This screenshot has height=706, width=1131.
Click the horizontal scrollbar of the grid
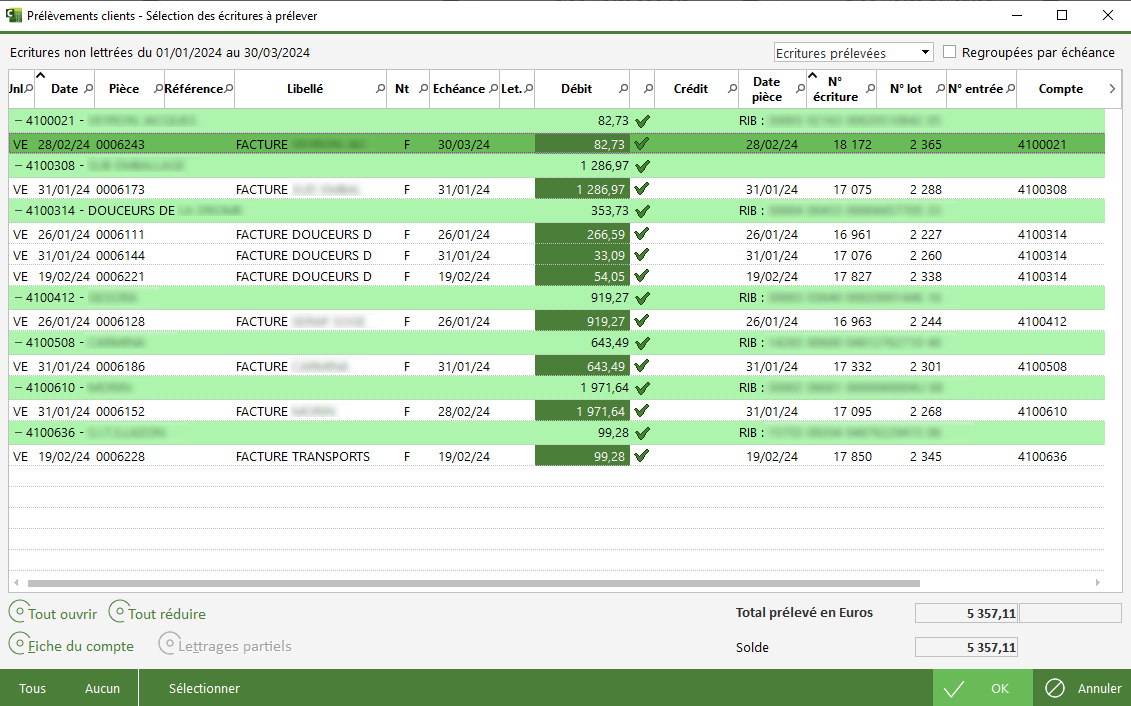pos(472,582)
